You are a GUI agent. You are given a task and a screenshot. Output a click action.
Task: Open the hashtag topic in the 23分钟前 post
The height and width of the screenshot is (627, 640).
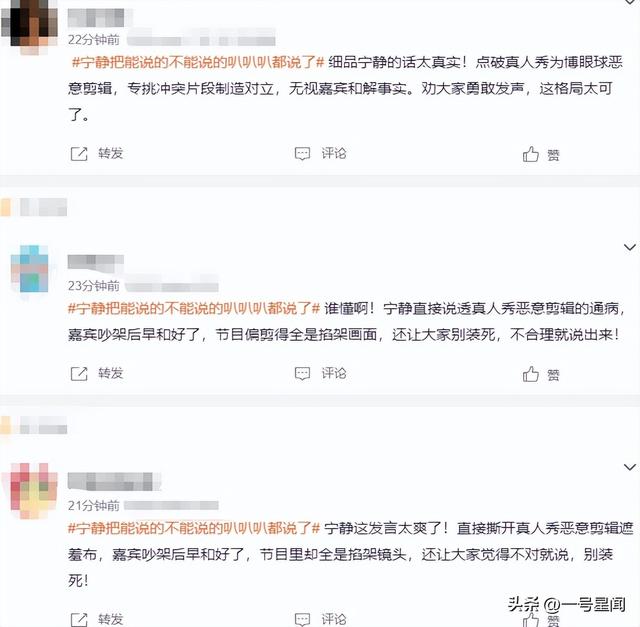pos(194,308)
